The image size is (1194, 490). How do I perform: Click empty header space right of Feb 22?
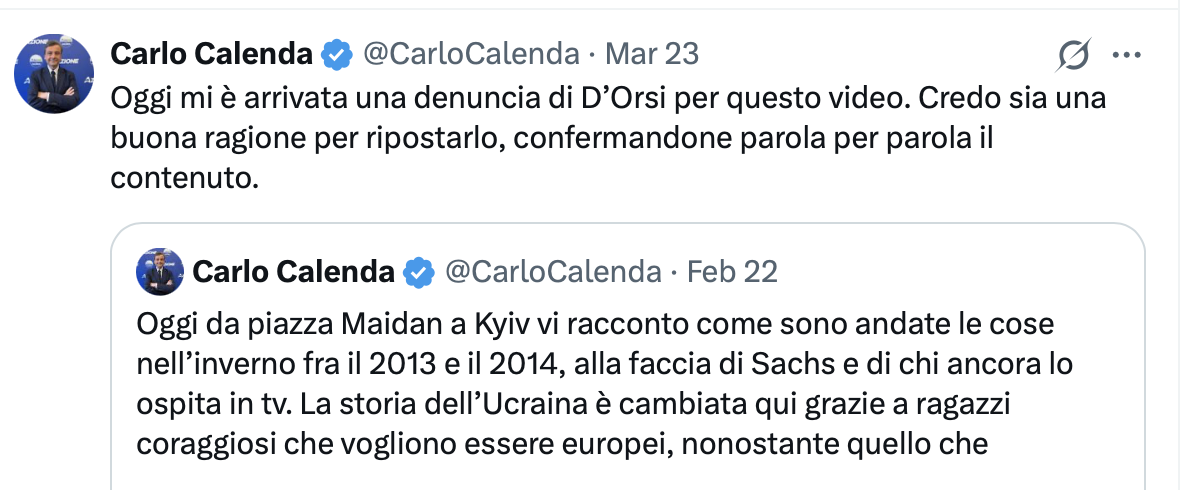pyautogui.click(x=950, y=272)
